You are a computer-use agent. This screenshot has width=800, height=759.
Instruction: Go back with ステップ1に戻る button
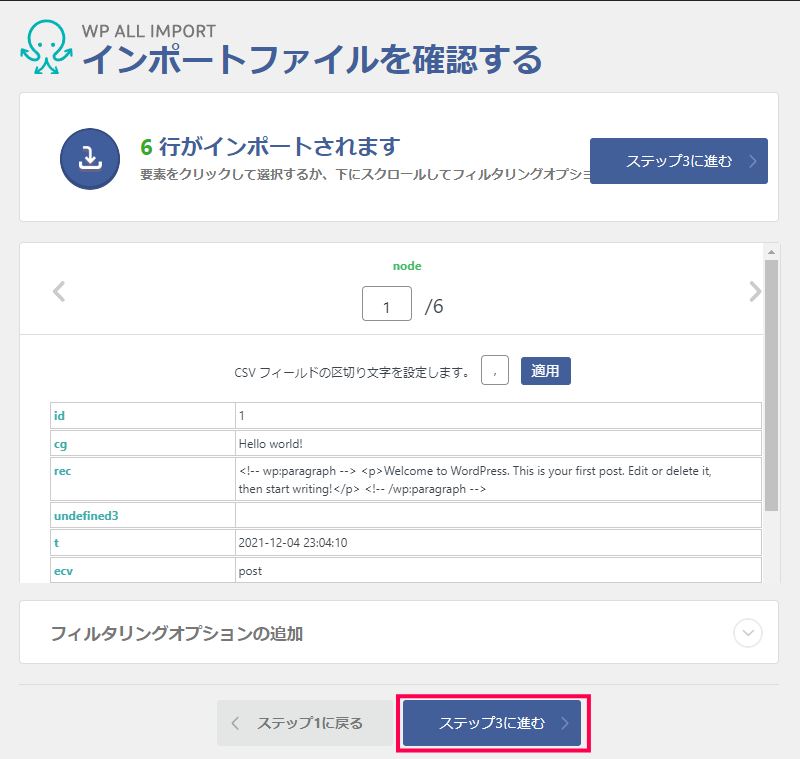point(305,723)
